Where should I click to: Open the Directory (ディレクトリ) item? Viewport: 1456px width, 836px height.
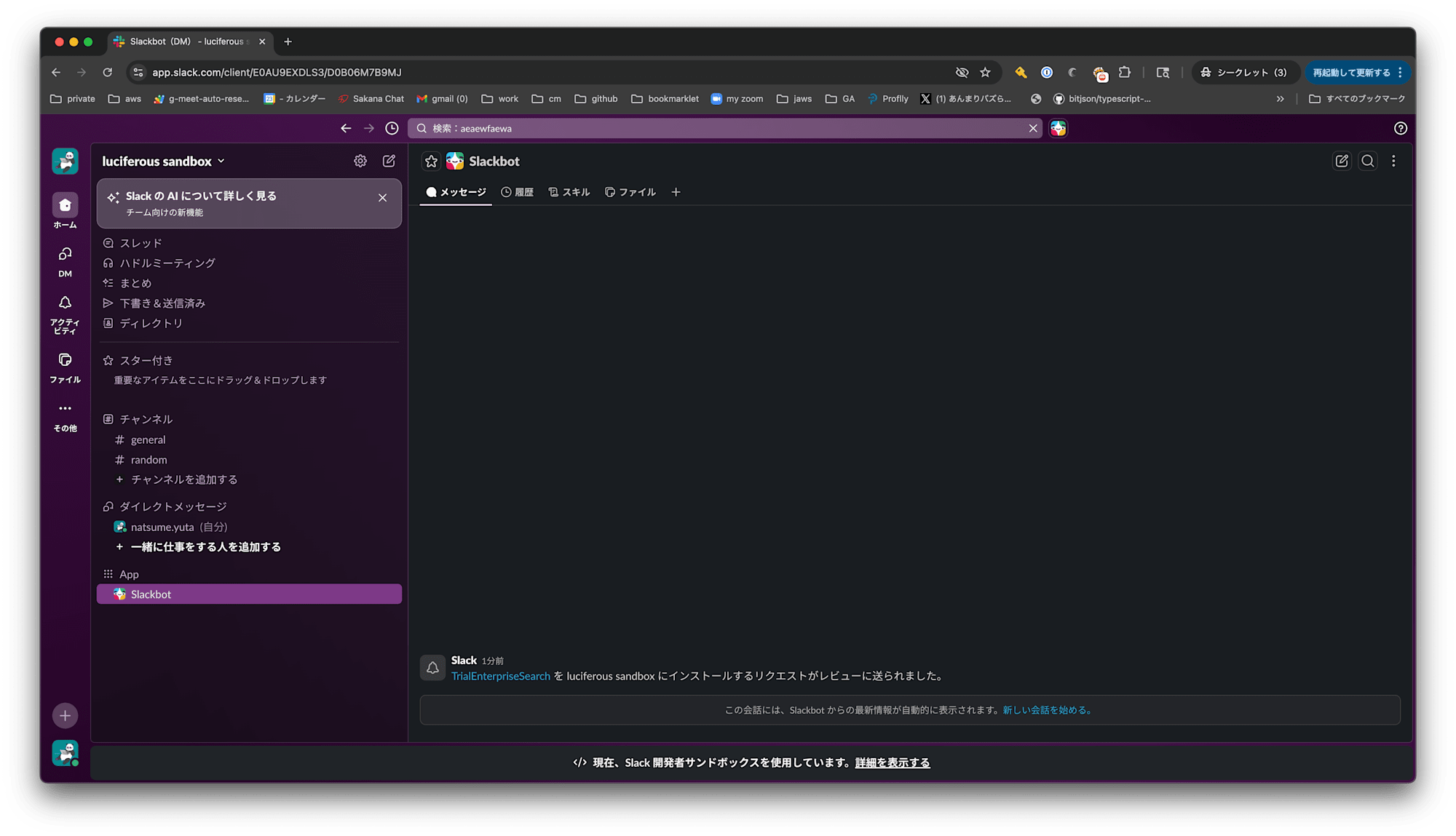click(249, 323)
